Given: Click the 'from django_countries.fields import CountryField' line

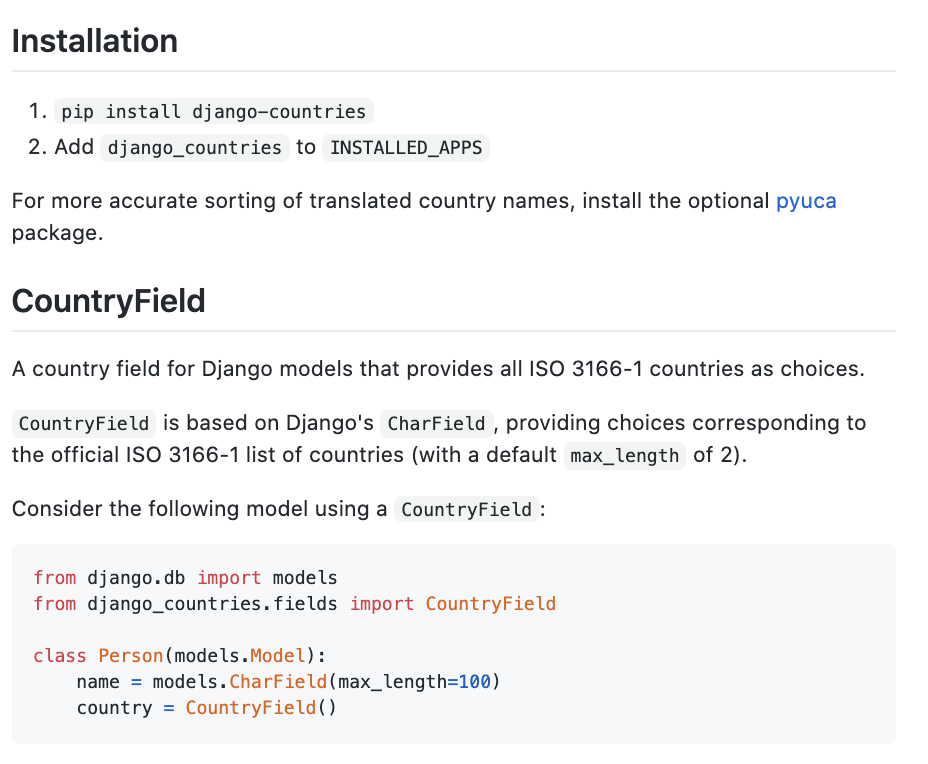Looking at the screenshot, I should [295, 604].
